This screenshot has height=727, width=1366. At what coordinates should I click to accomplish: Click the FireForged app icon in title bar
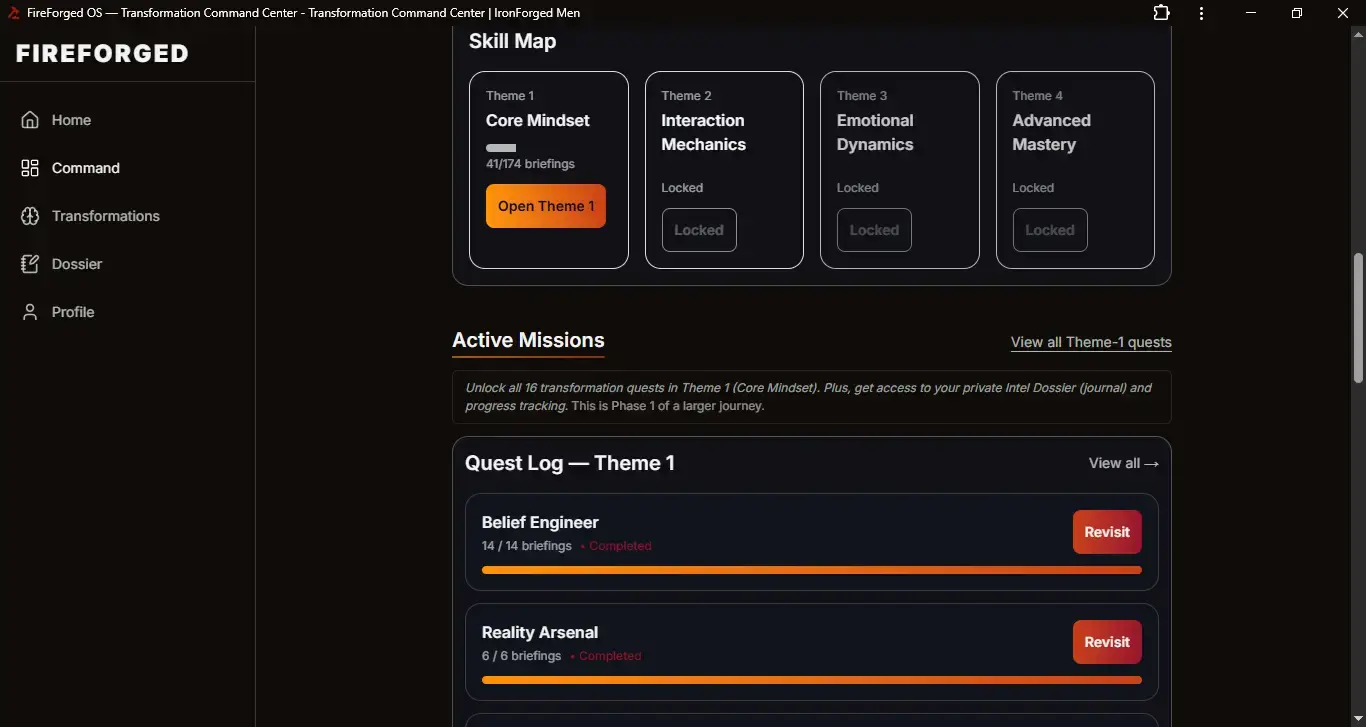pyautogui.click(x=14, y=13)
